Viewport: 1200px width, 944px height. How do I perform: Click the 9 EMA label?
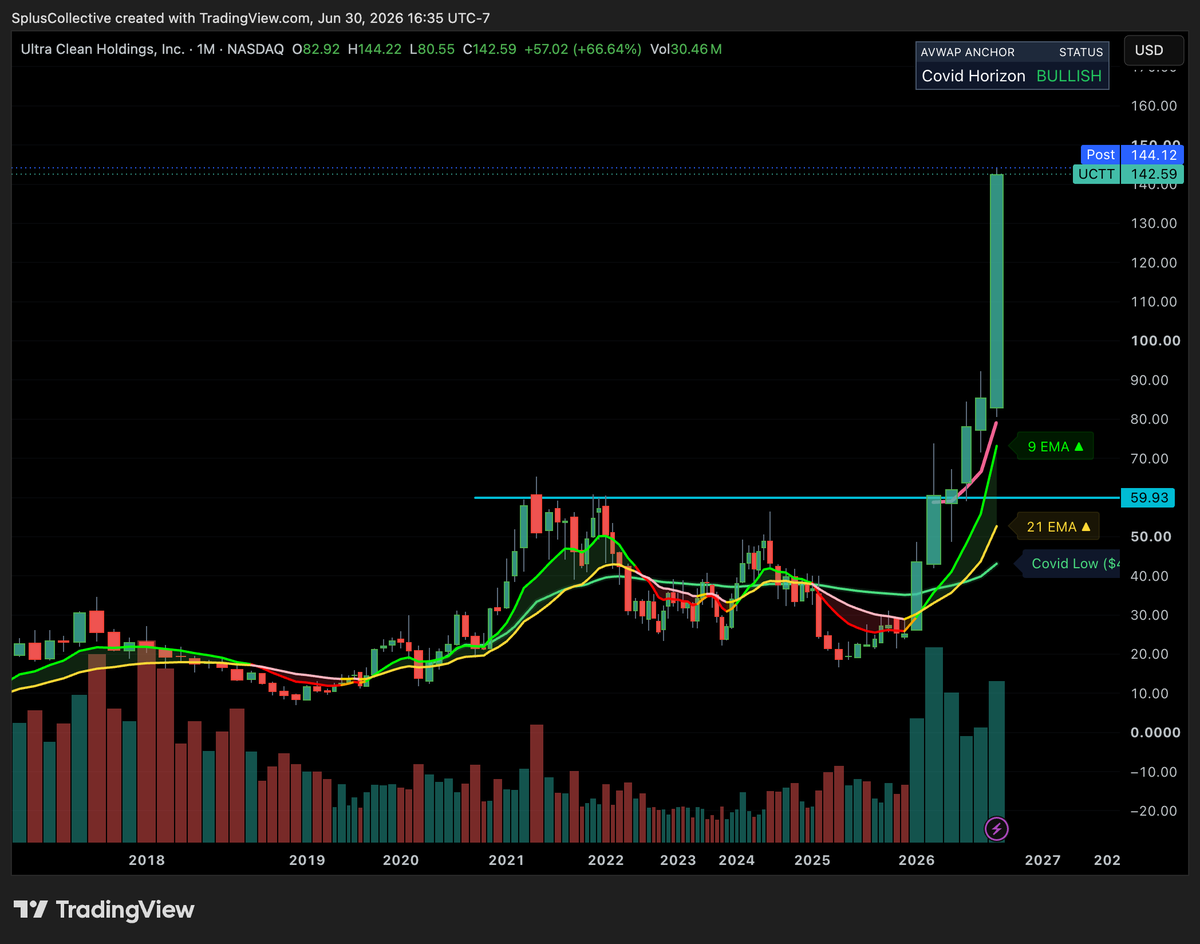pos(1053,447)
